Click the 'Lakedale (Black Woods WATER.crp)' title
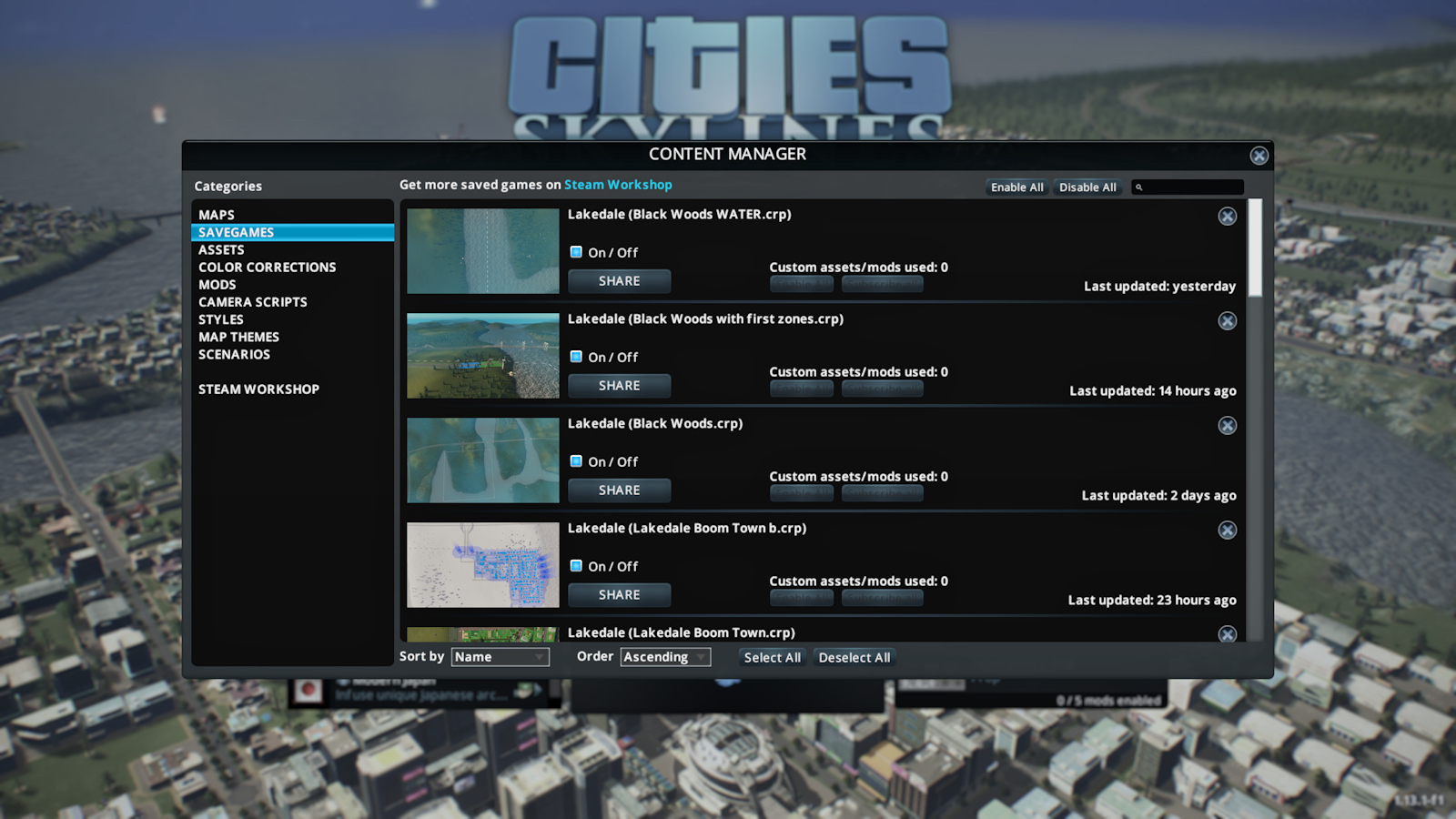This screenshot has width=1456, height=819. pyautogui.click(x=680, y=215)
